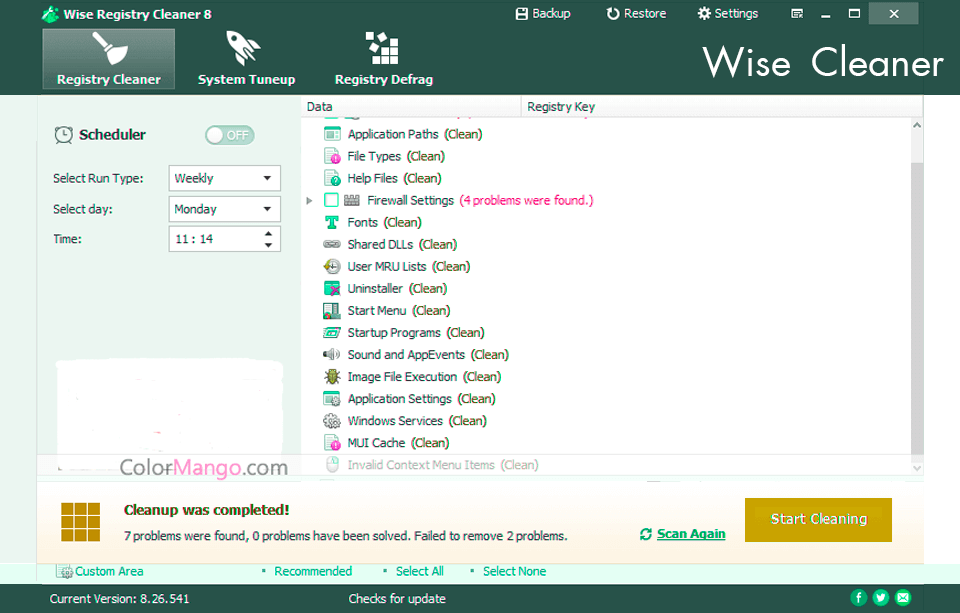The image size is (960, 613).
Task: Tick the Custom Area checkbox
Action: 65,571
